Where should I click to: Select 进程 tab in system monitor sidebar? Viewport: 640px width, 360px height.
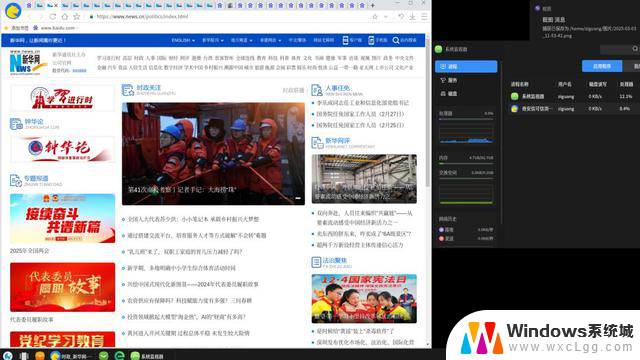(466, 67)
